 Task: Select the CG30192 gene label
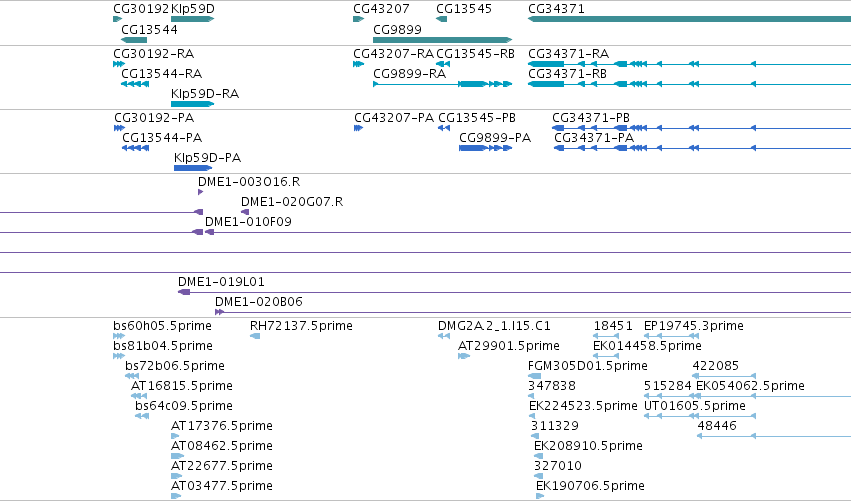click(x=141, y=9)
